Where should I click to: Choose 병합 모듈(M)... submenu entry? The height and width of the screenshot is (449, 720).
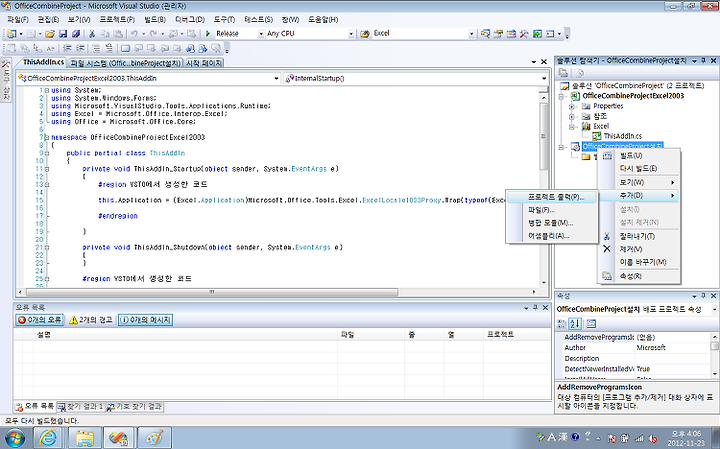click(551, 223)
